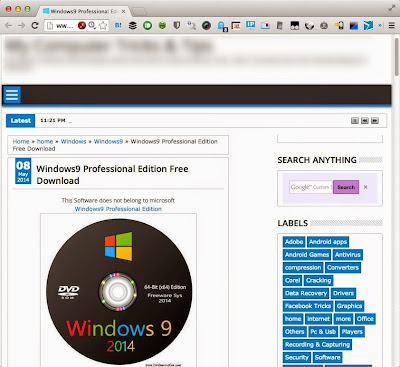Click the globe extension icon in toolbar

pyautogui.click(x=309, y=25)
